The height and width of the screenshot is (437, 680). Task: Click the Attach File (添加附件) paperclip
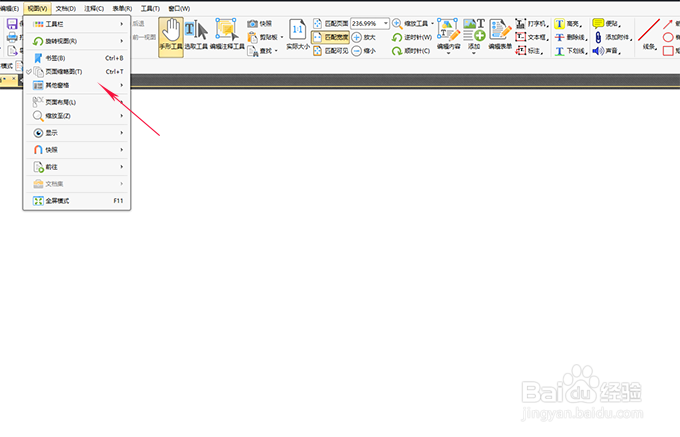click(x=612, y=37)
